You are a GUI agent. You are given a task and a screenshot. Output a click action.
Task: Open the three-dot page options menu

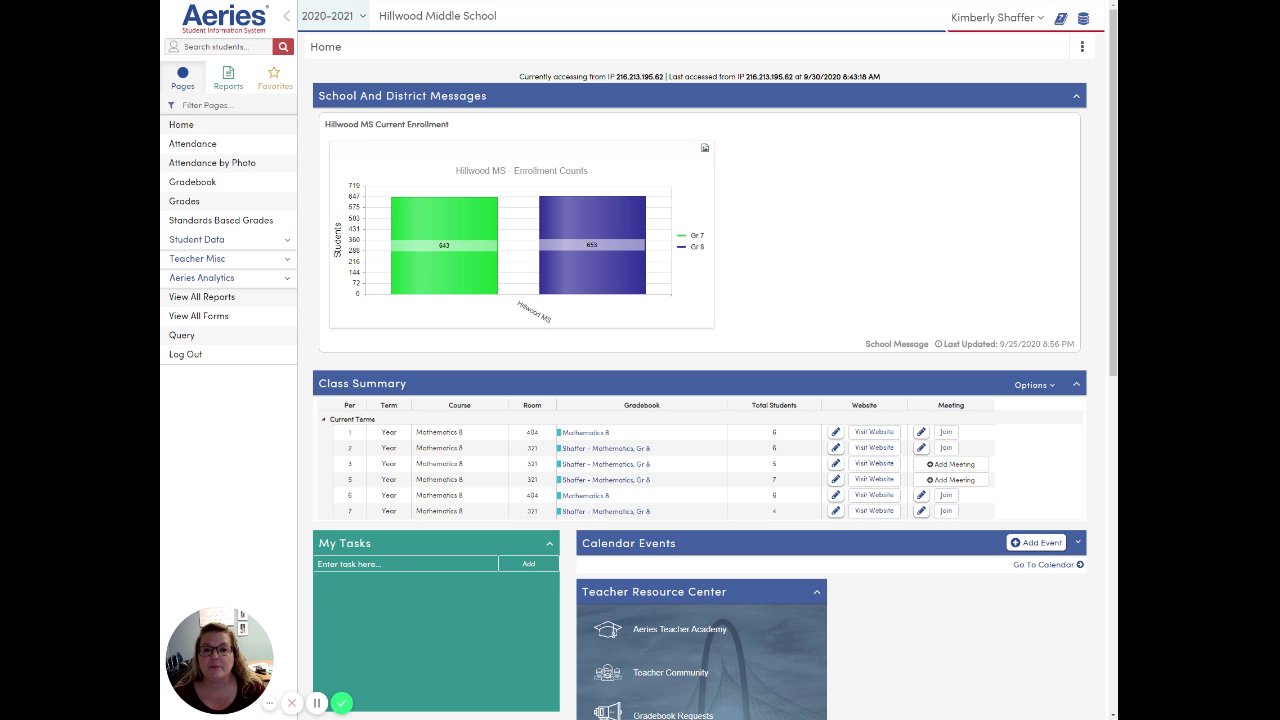click(1082, 47)
